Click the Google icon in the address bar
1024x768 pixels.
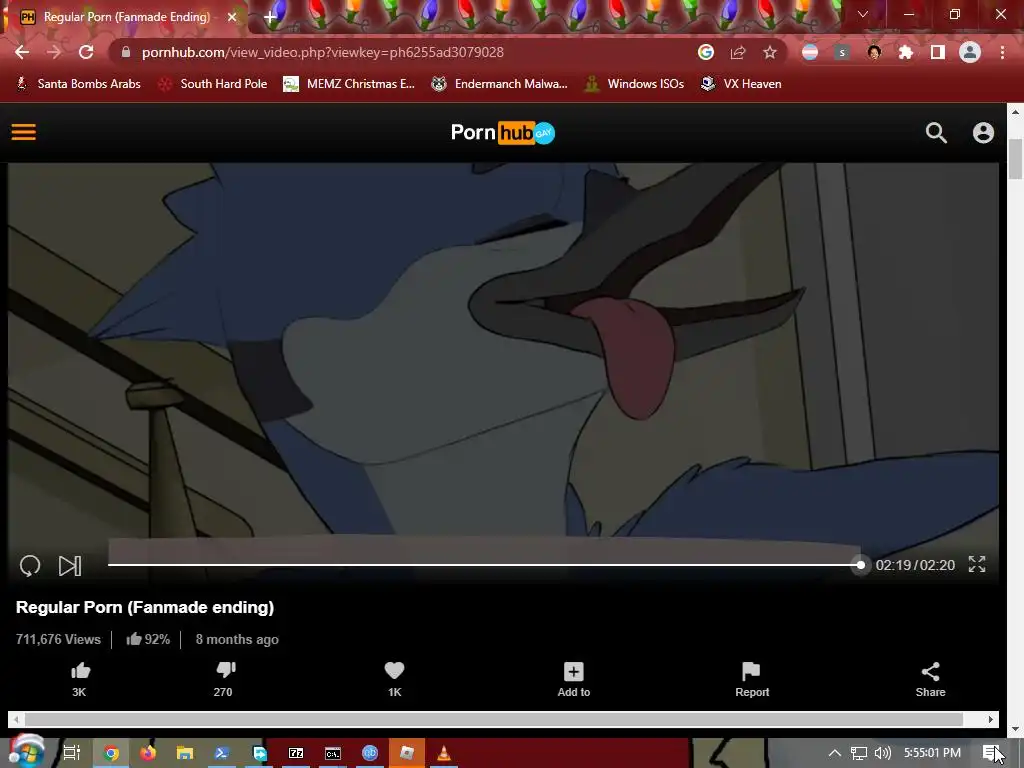click(x=706, y=52)
